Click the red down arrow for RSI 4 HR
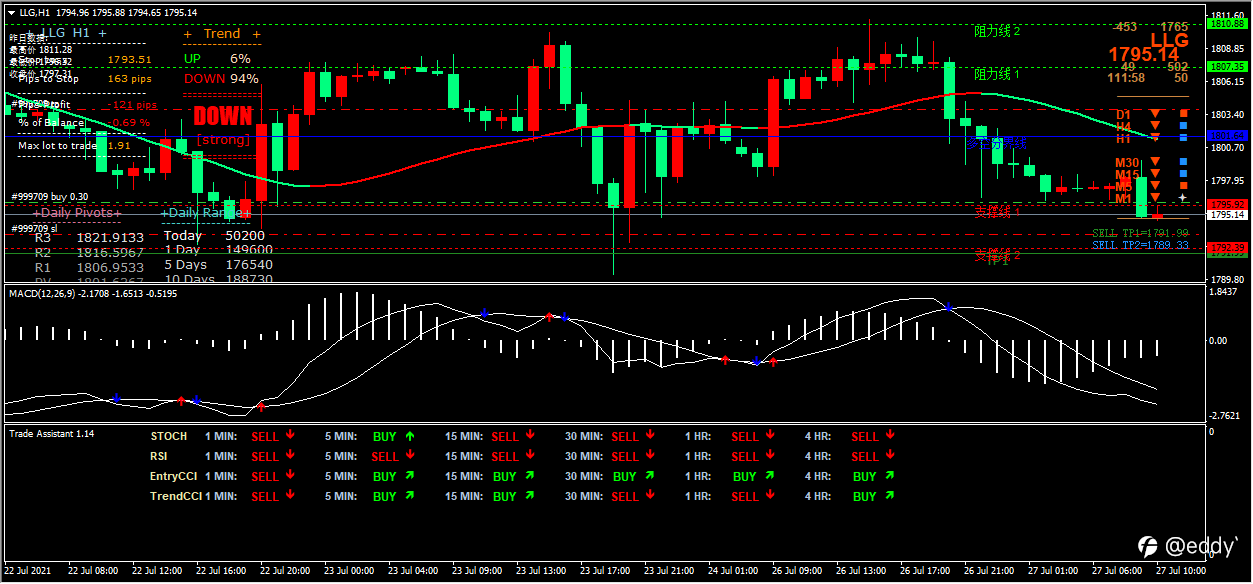1253x584 pixels. click(890, 456)
